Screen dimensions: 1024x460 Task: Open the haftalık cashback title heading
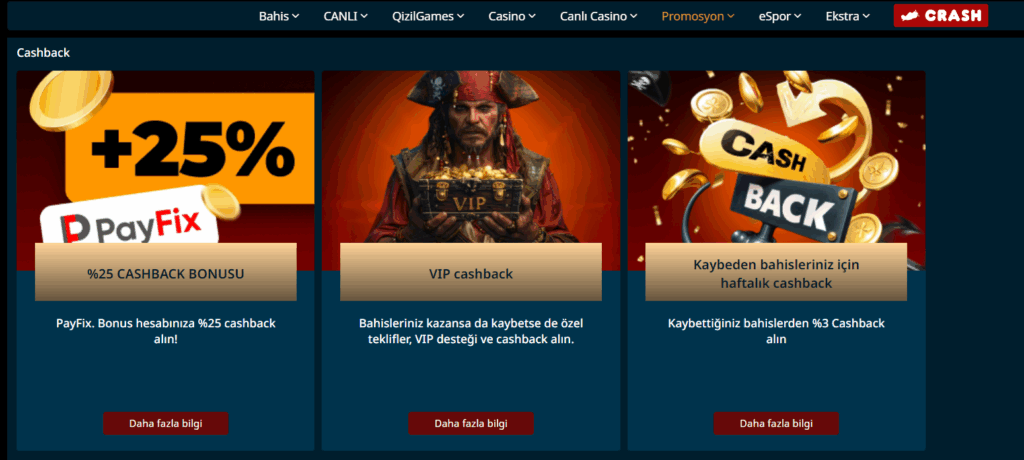coord(776,274)
